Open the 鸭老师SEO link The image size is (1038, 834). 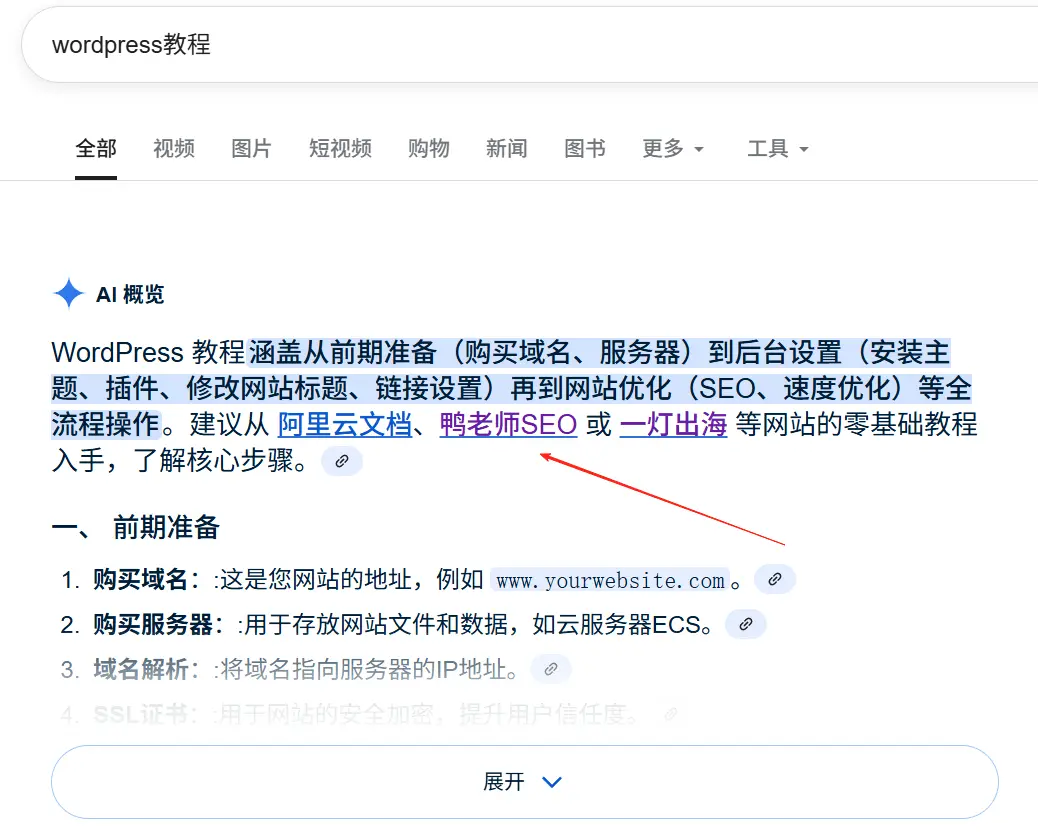pos(508,424)
